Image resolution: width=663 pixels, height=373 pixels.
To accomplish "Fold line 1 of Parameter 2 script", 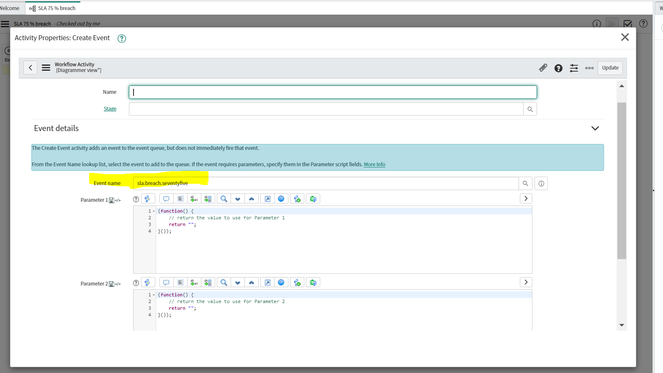I will (x=154, y=295).
